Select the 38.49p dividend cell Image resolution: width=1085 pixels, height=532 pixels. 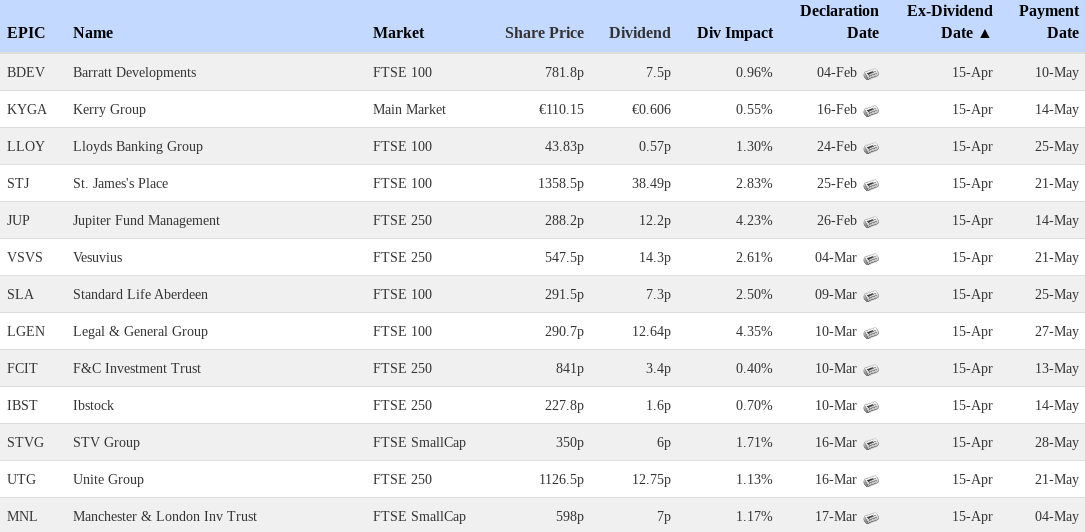point(651,183)
